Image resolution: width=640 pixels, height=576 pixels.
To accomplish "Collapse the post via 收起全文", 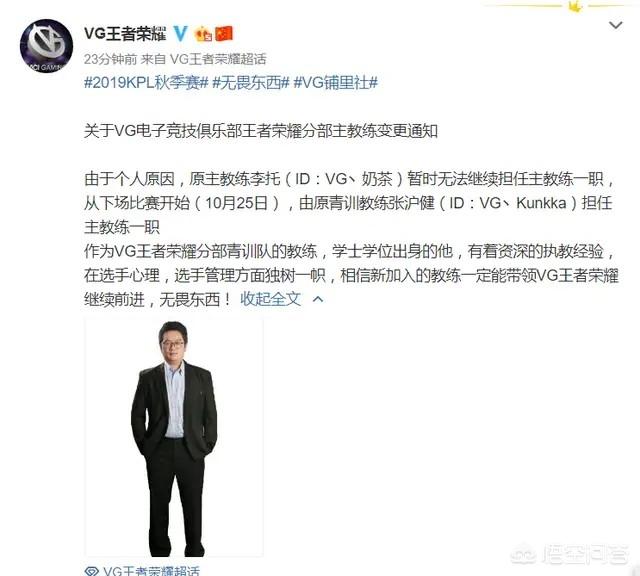I will point(270,299).
